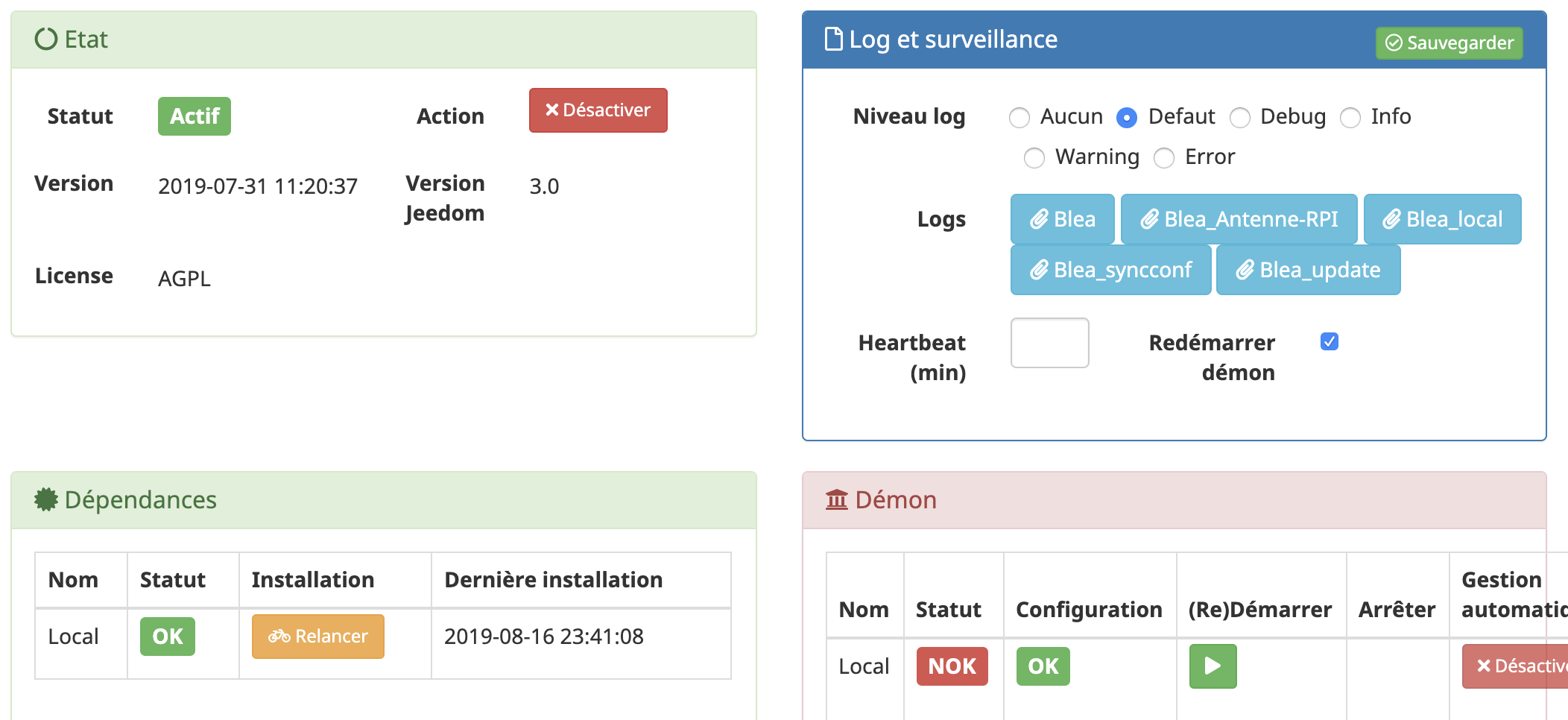The width and height of the screenshot is (1568, 720).
Task: Click the Dernière installation column header
Action: tap(554, 580)
